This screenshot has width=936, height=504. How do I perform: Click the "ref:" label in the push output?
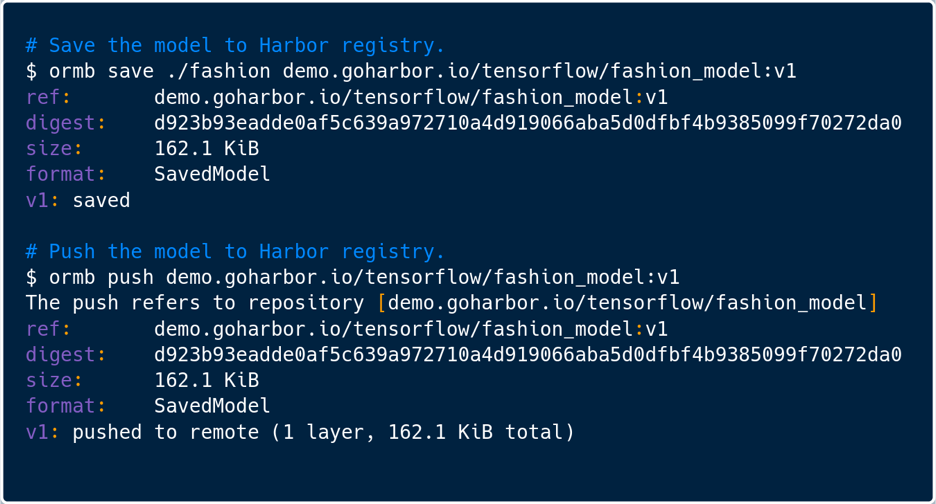[48, 329]
